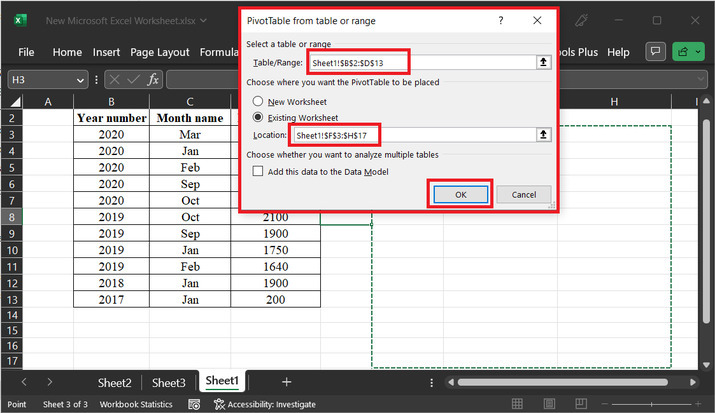The image size is (715, 413).
Task: Select the New Worksheet radio button
Action: pos(258,101)
